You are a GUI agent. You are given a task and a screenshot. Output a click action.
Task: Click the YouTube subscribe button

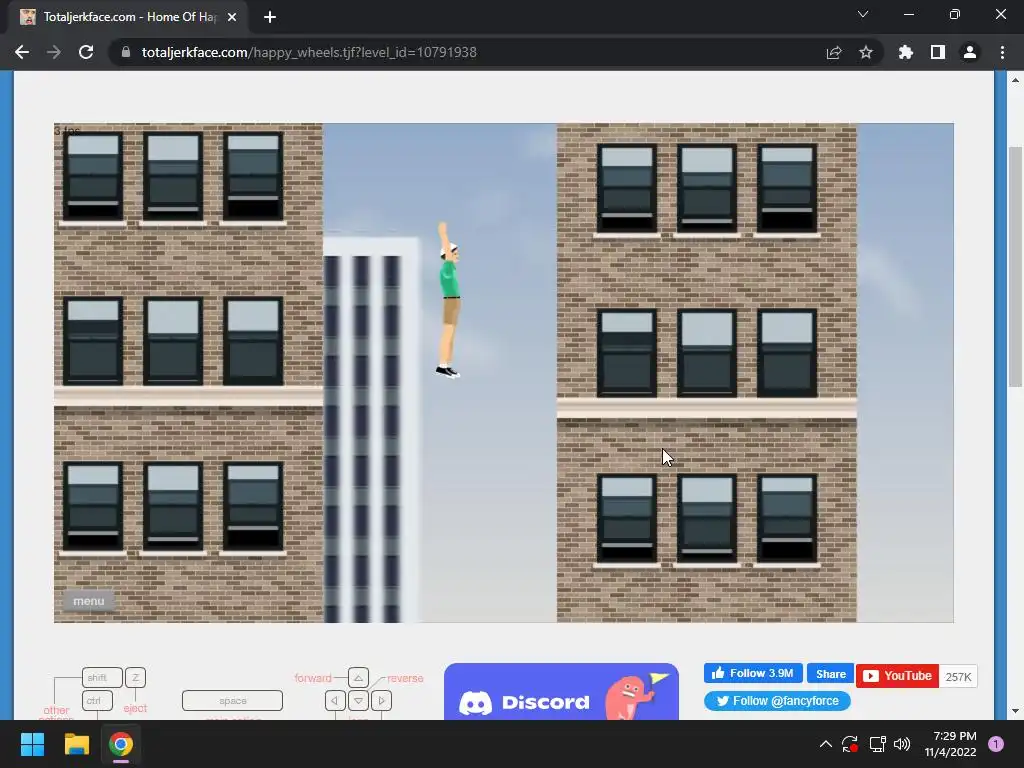coord(897,676)
